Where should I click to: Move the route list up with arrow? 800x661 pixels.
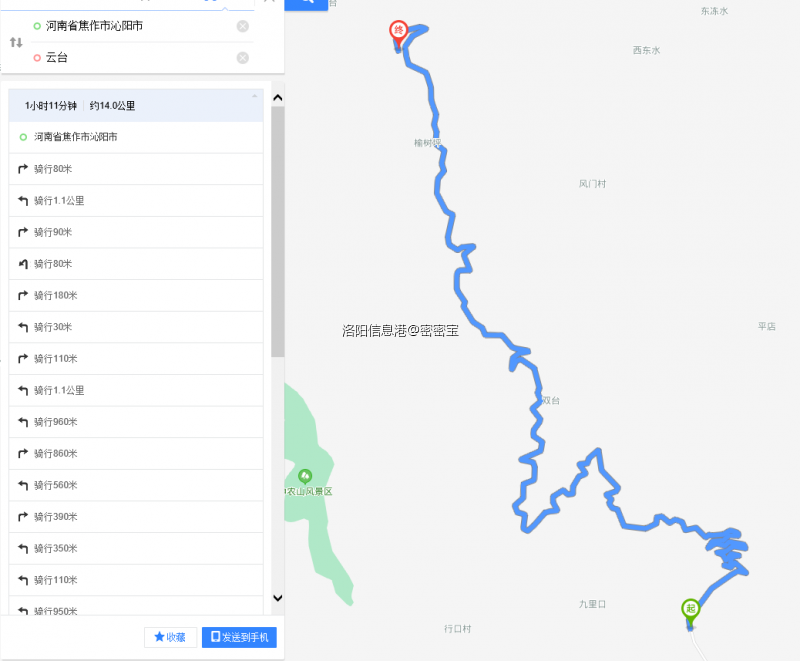[278, 97]
